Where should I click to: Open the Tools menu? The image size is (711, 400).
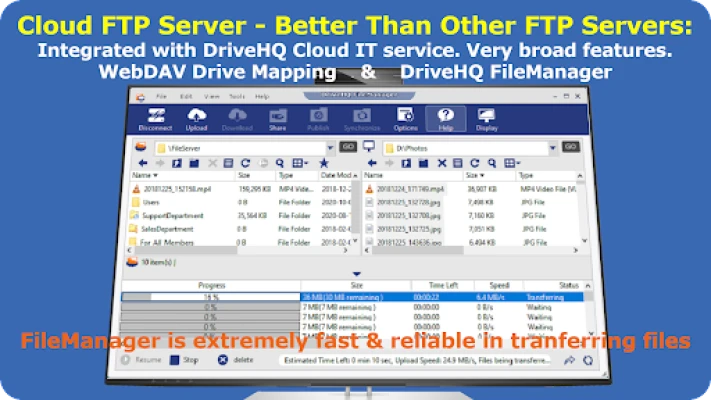click(237, 97)
